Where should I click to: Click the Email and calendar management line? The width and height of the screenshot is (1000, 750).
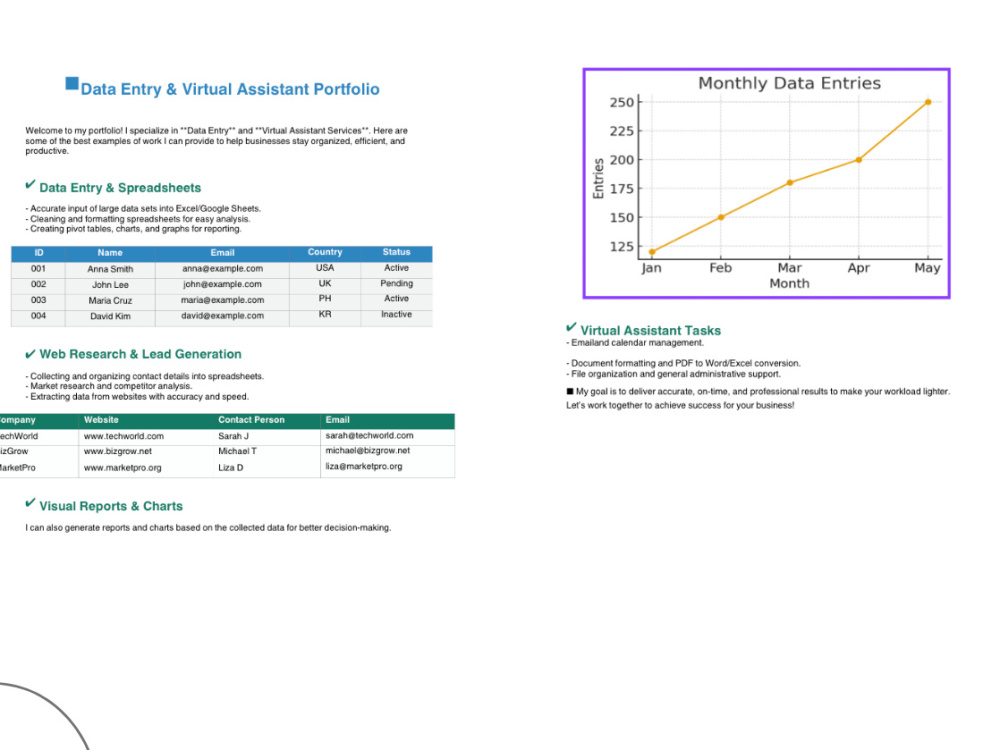pyautogui.click(x=635, y=343)
